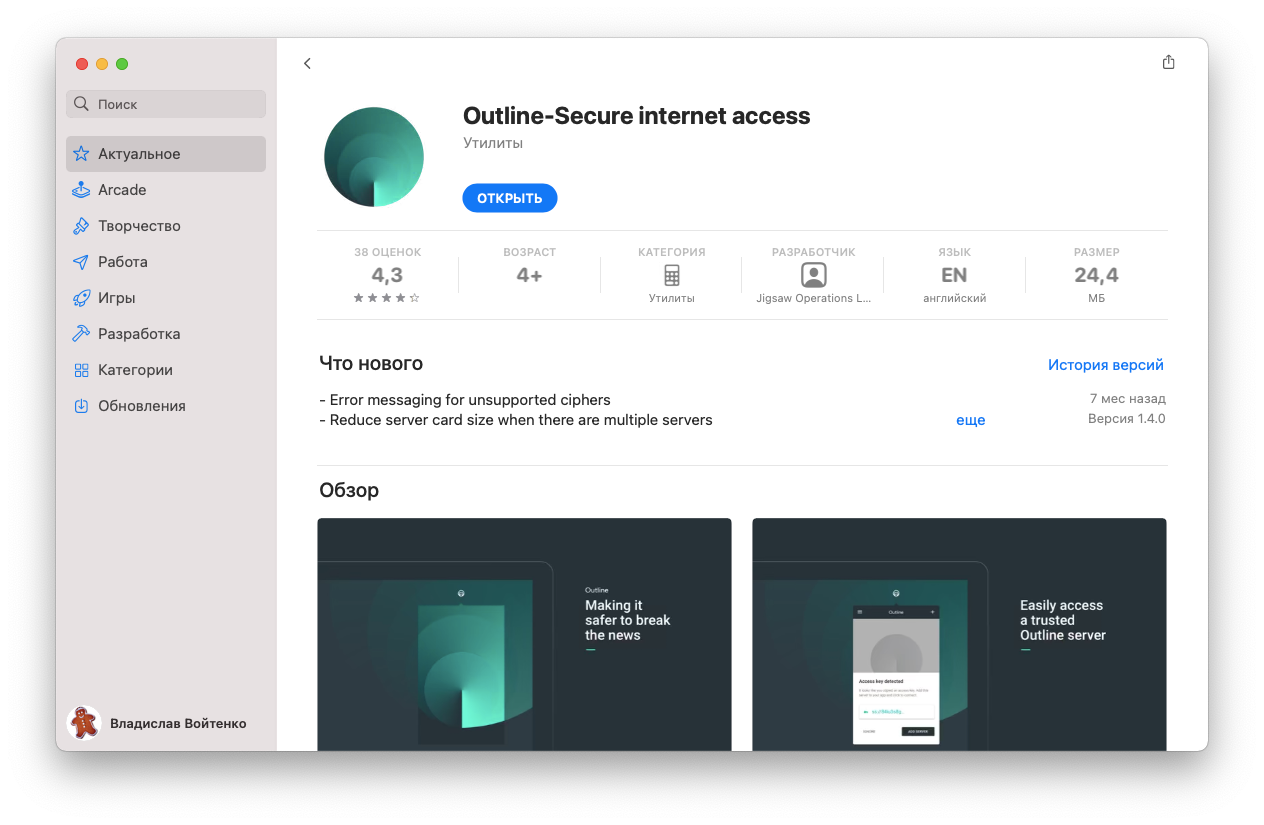Click the Утилиты subtitle under app title
Image resolution: width=1264 pixels, height=825 pixels.
(x=493, y=143)
